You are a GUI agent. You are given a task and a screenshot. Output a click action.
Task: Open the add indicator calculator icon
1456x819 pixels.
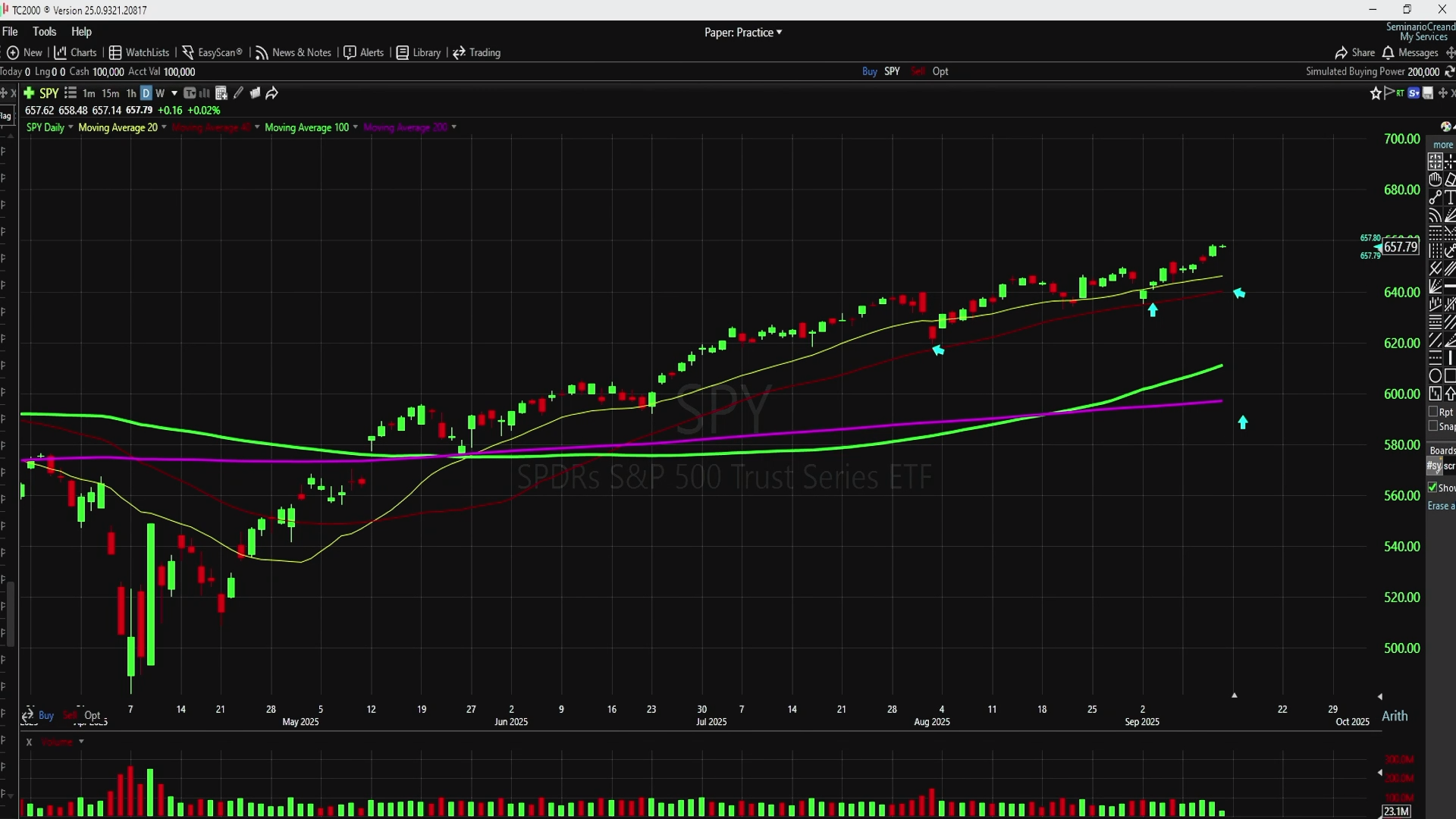point(221,93)
